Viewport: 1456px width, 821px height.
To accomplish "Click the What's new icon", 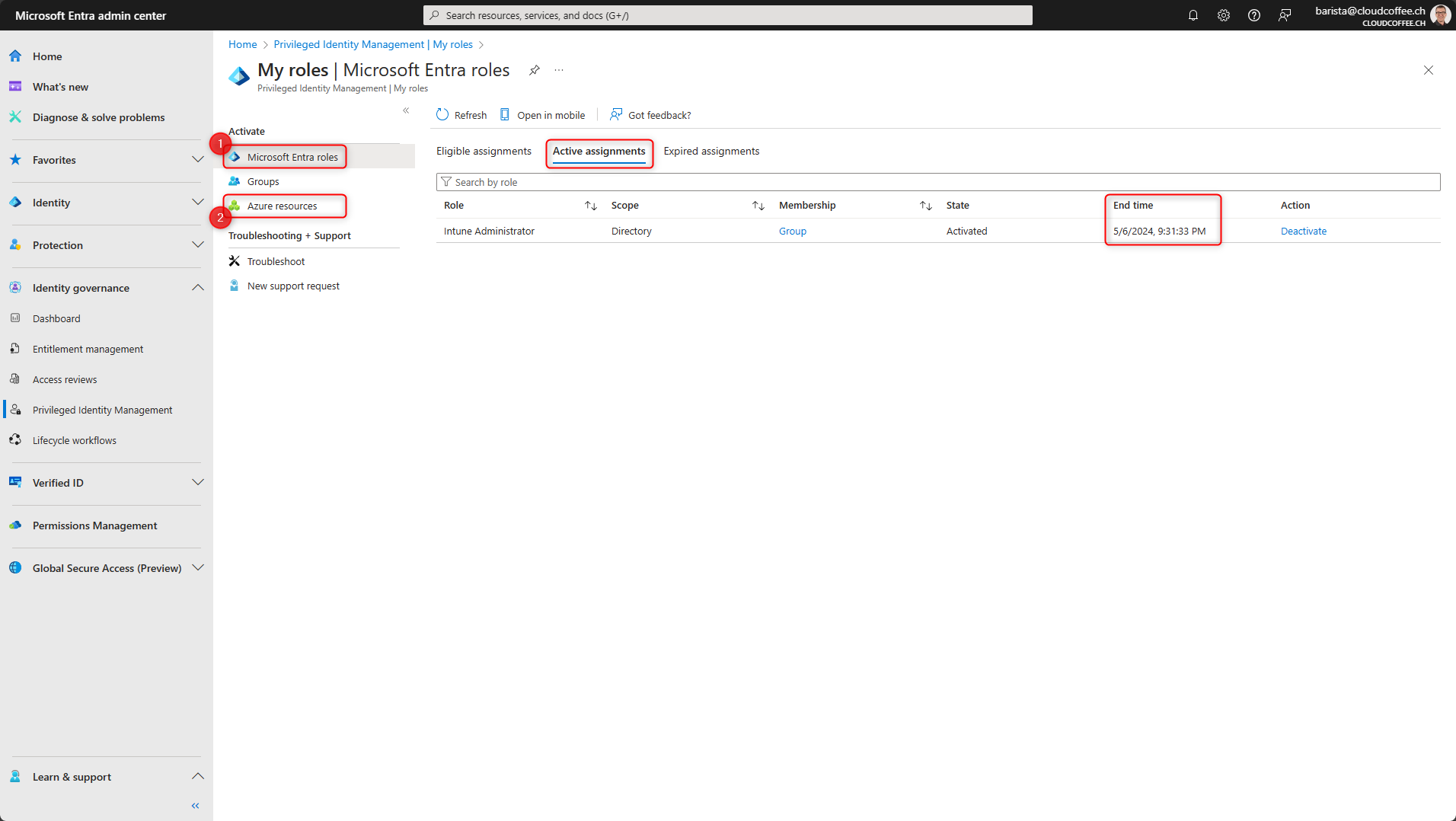I will point(15,87).
